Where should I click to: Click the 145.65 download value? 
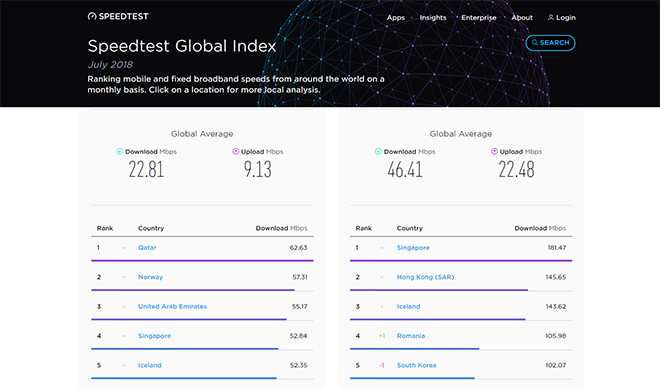coord(556,277)
